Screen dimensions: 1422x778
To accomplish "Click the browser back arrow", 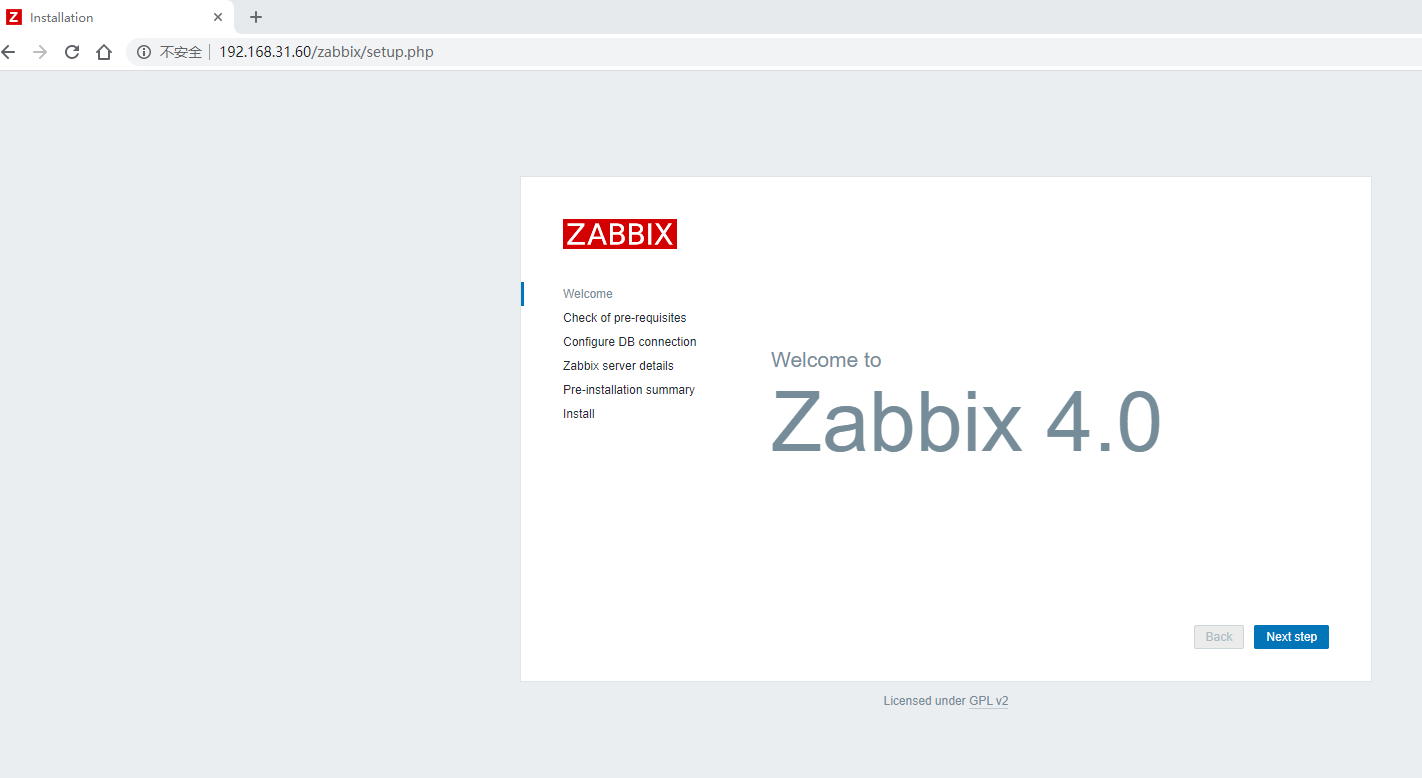I will [x=8, y=52].
